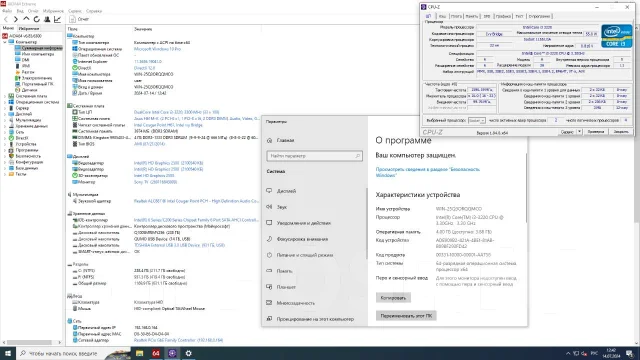The height and width of the screenshot is (360, 640).
Task: Go back with AIDA64 back arrow
Action: coord(6,19)
